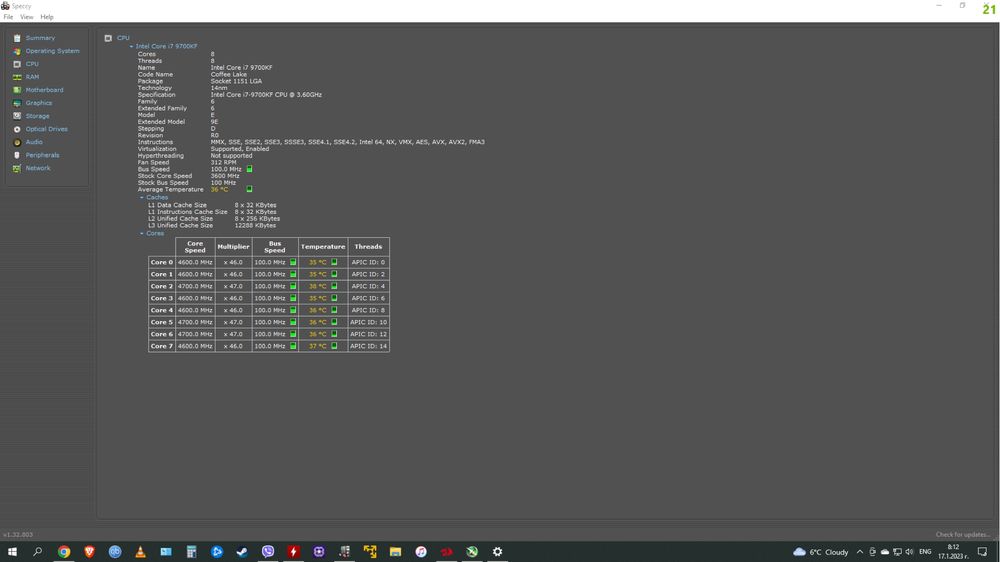Screen dimensions: 1000x562
Task: Open the notification center
Action: pos(982,552)
